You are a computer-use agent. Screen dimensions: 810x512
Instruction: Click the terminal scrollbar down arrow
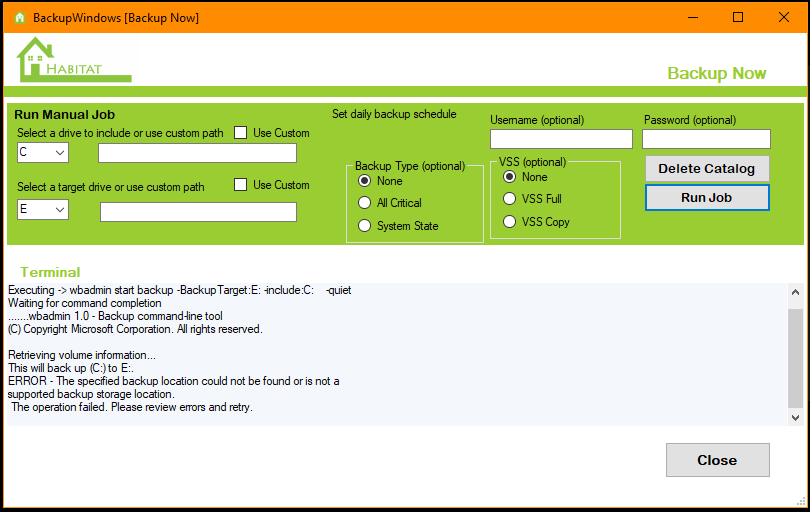796,417
